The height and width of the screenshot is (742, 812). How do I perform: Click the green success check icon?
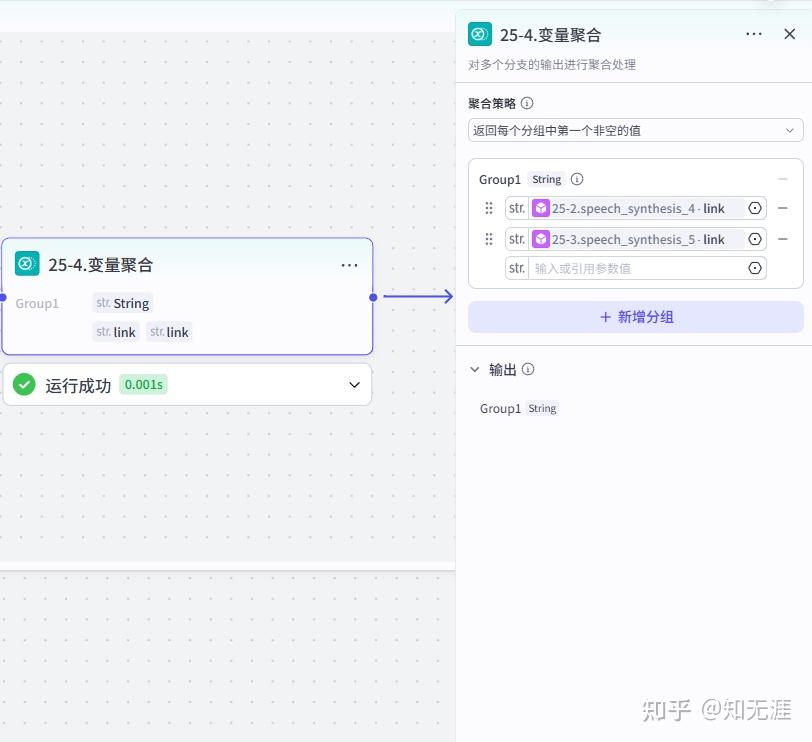(24, 384)
